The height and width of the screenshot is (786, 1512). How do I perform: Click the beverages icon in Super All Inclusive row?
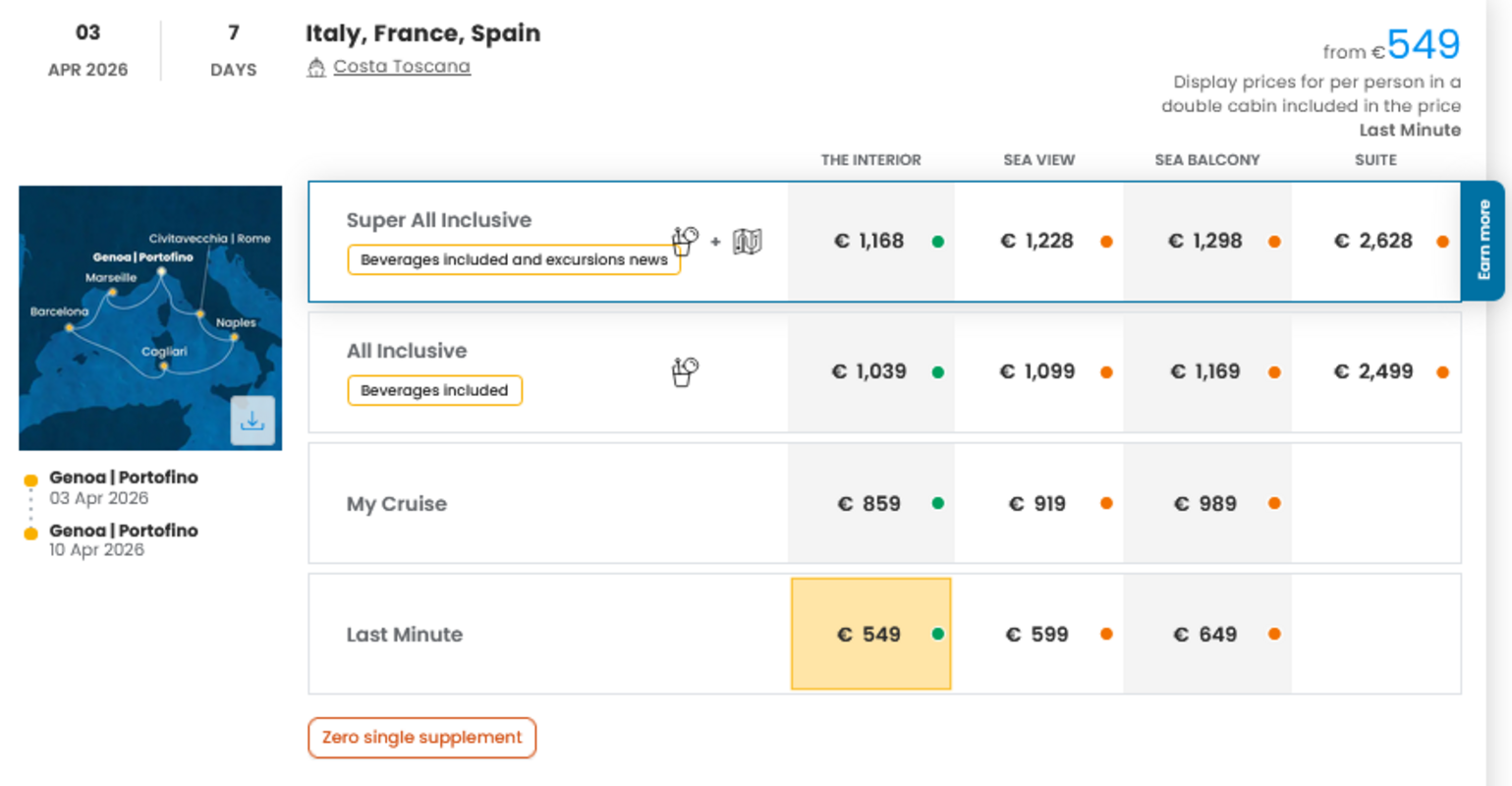tap(685, 240)
